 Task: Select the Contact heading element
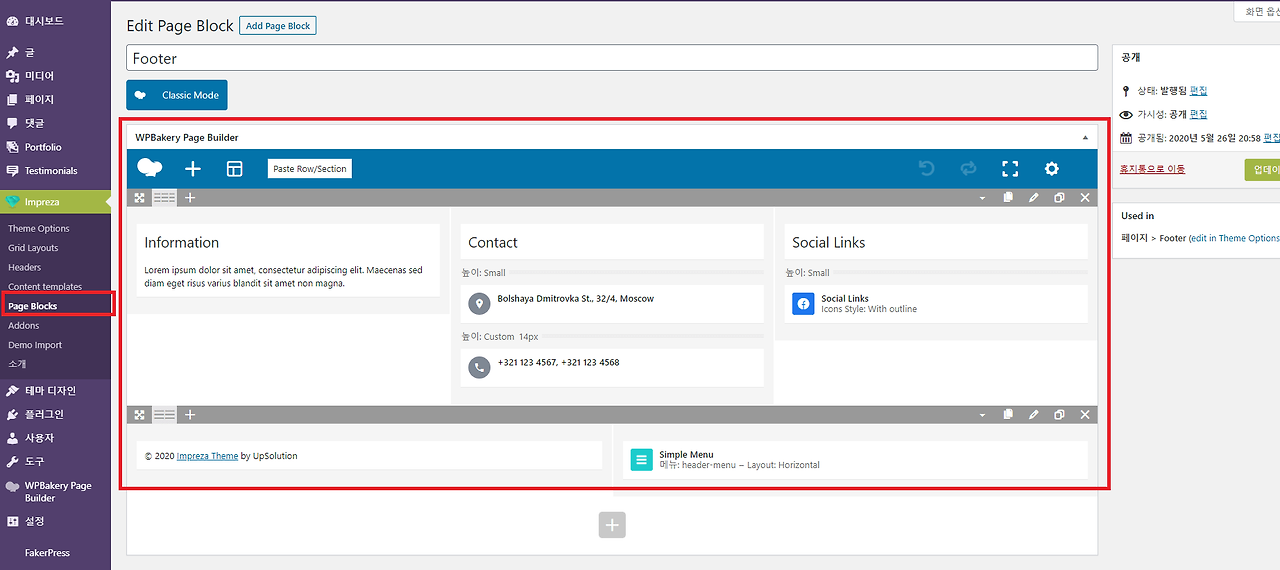(612, 242)
